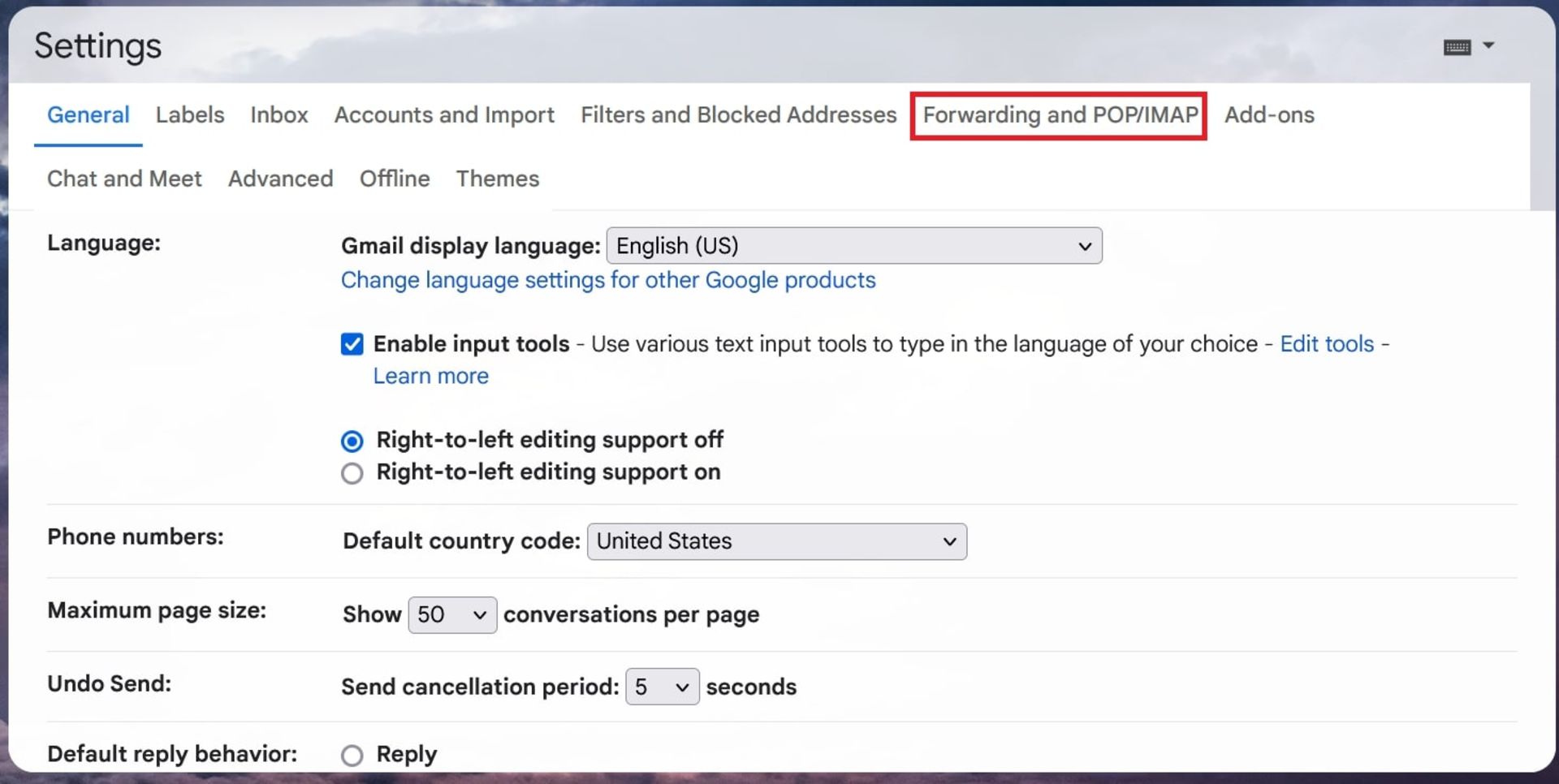1559x784 pixels.
Task: Open the Themes tab
Action: pyautogui.click(x=497, y=179)
